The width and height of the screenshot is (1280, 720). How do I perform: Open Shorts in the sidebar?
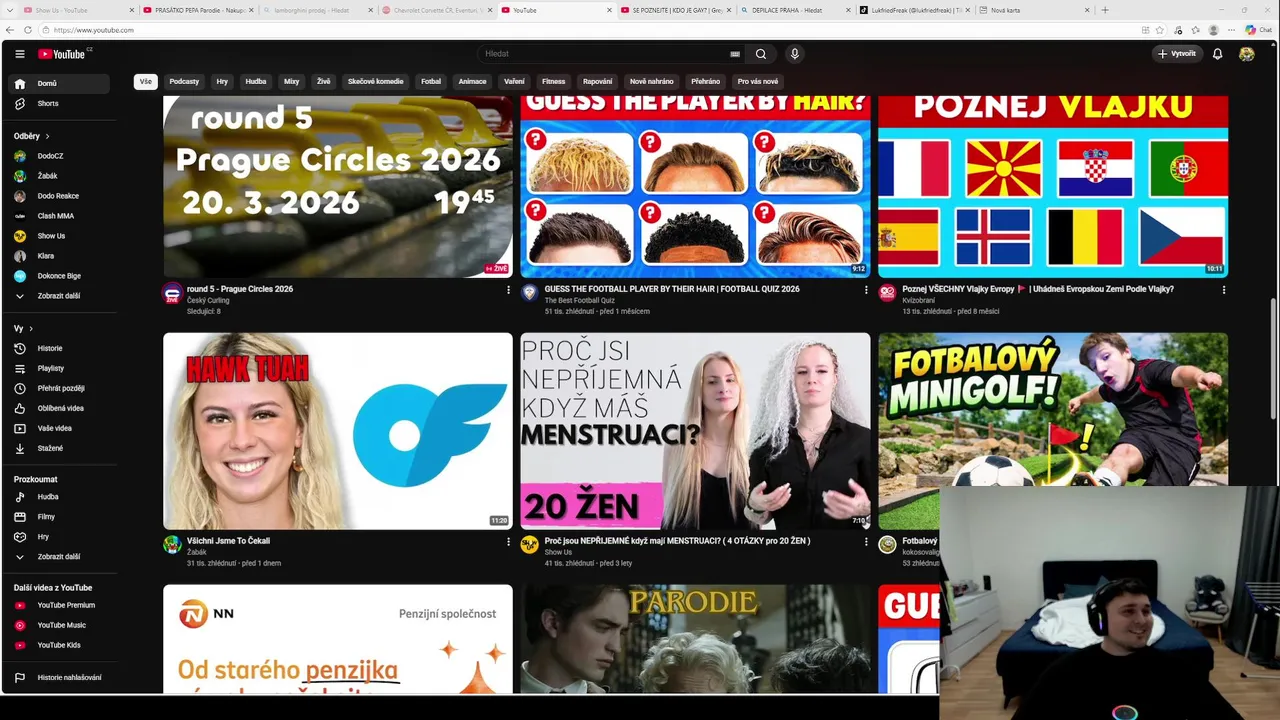tap(60, 104)
